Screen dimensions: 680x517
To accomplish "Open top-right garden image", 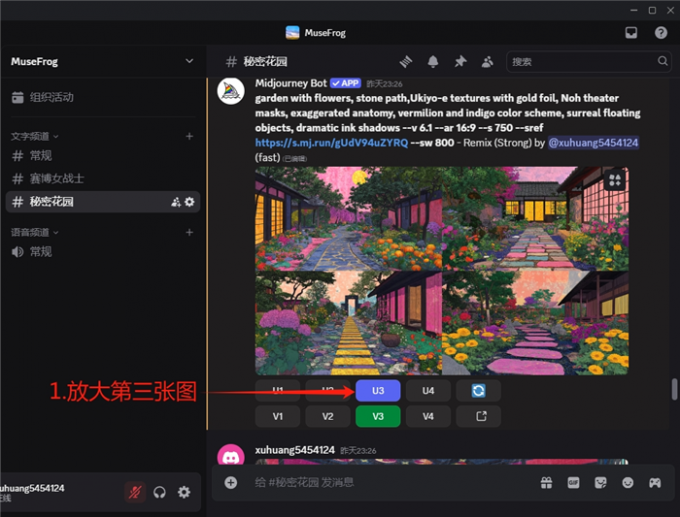I will point(535,219).
